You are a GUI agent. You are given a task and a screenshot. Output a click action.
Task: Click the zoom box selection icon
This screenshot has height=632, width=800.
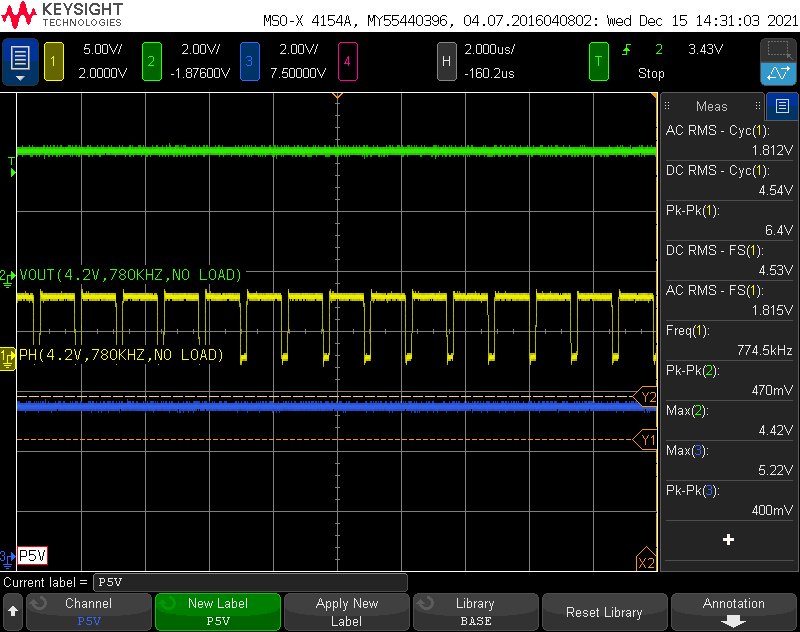pyautogui.click(x=778, y=50)
